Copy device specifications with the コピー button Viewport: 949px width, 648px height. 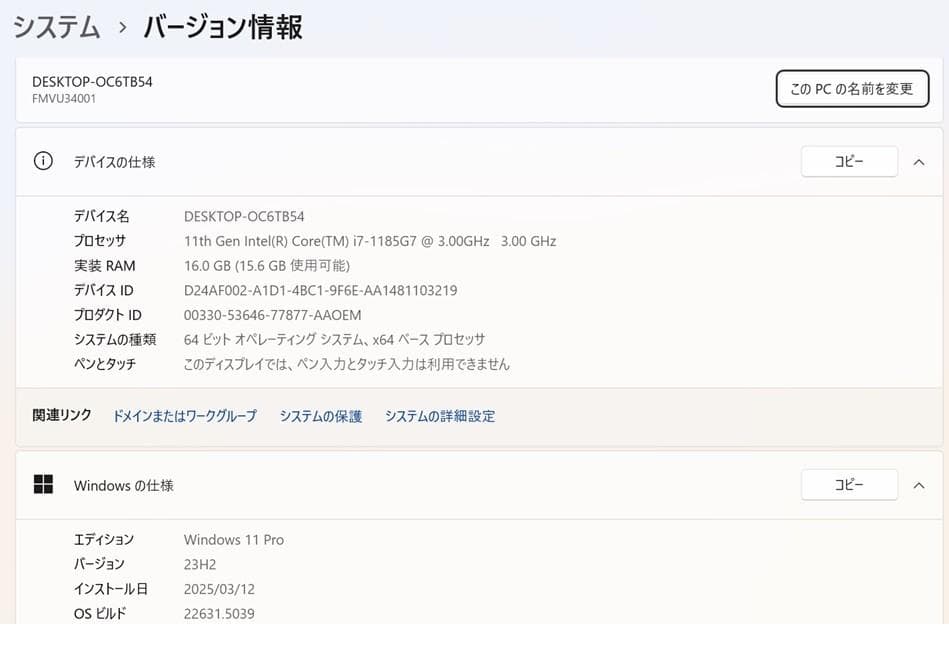click(x=849, y=161)
